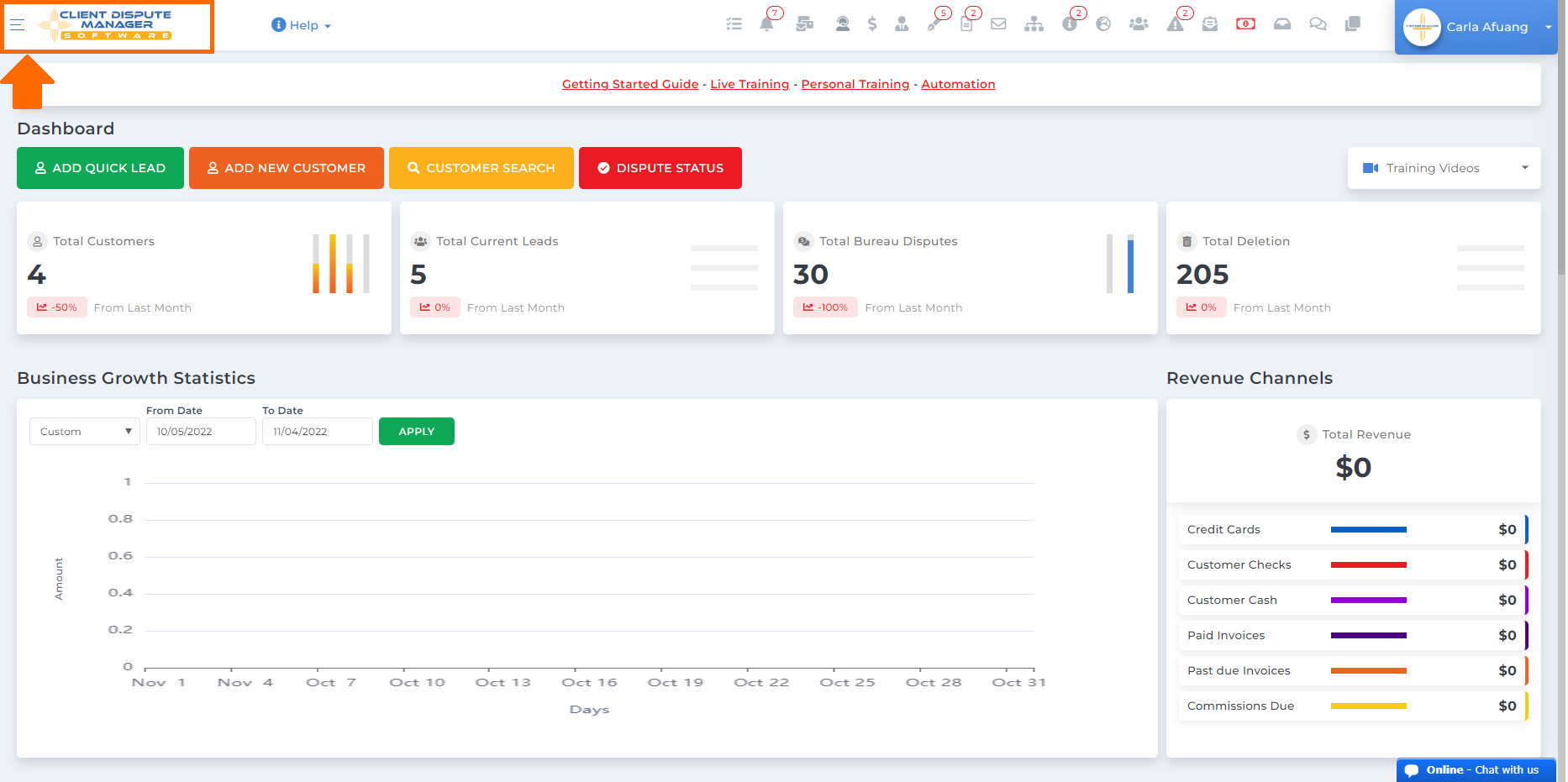This screenshot has height=782, width=1568.
Task: Open the Online Chat with us widget
Action: (x=1476, y=770)
